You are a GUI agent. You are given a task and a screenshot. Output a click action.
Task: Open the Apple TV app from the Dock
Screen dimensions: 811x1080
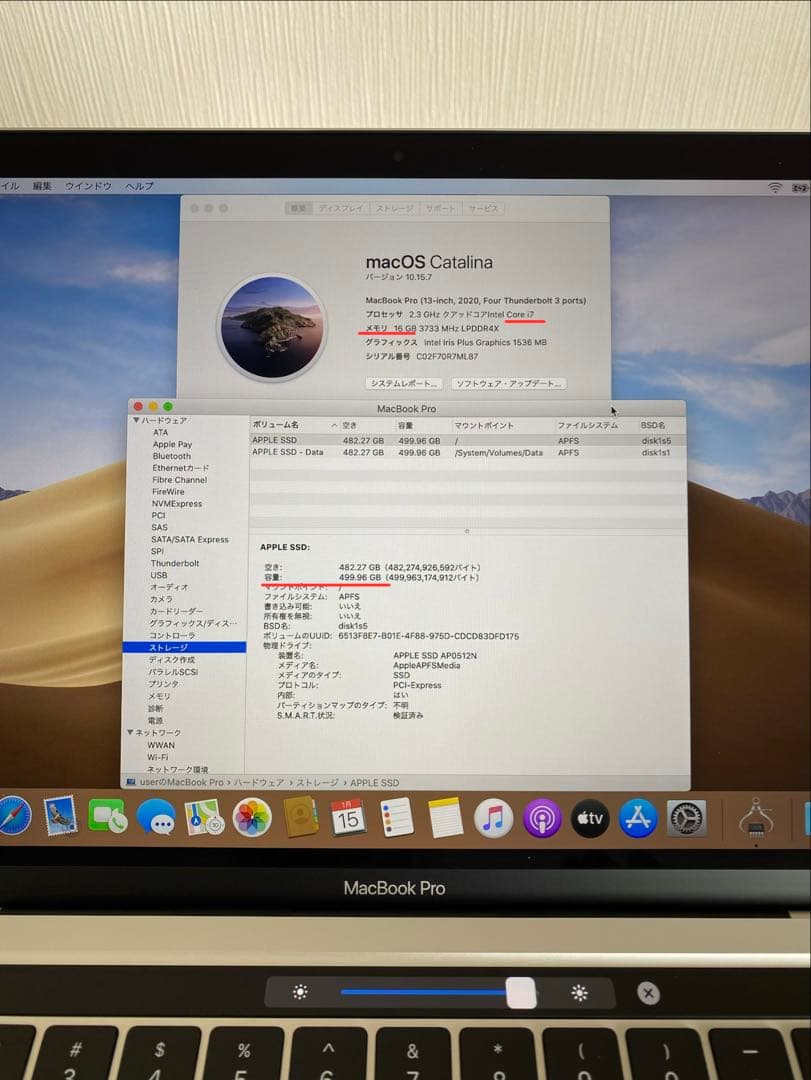click(x=590, y=818)
